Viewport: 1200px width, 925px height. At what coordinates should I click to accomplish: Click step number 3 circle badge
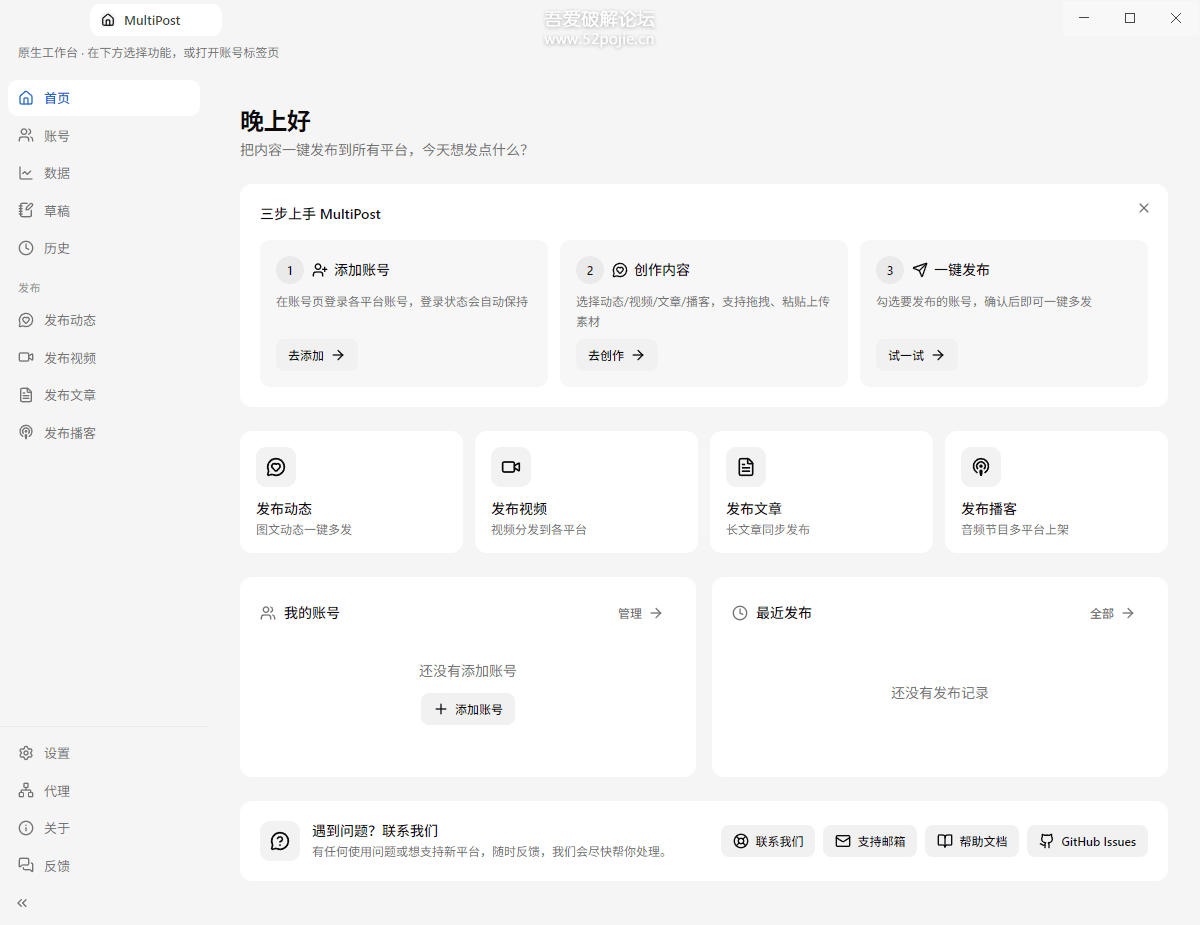[x=890, y=270]
